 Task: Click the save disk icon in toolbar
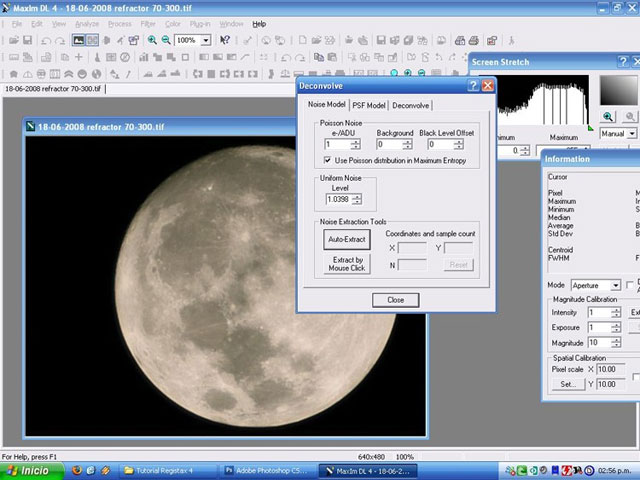click(x=27, y=40)
